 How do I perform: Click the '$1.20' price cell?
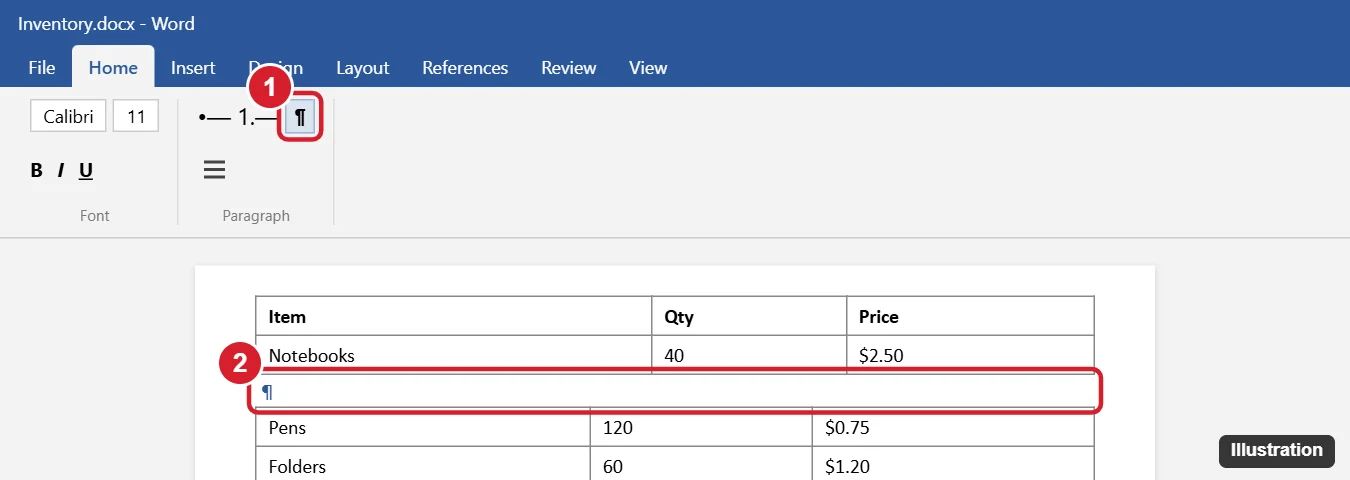point(953,464)
